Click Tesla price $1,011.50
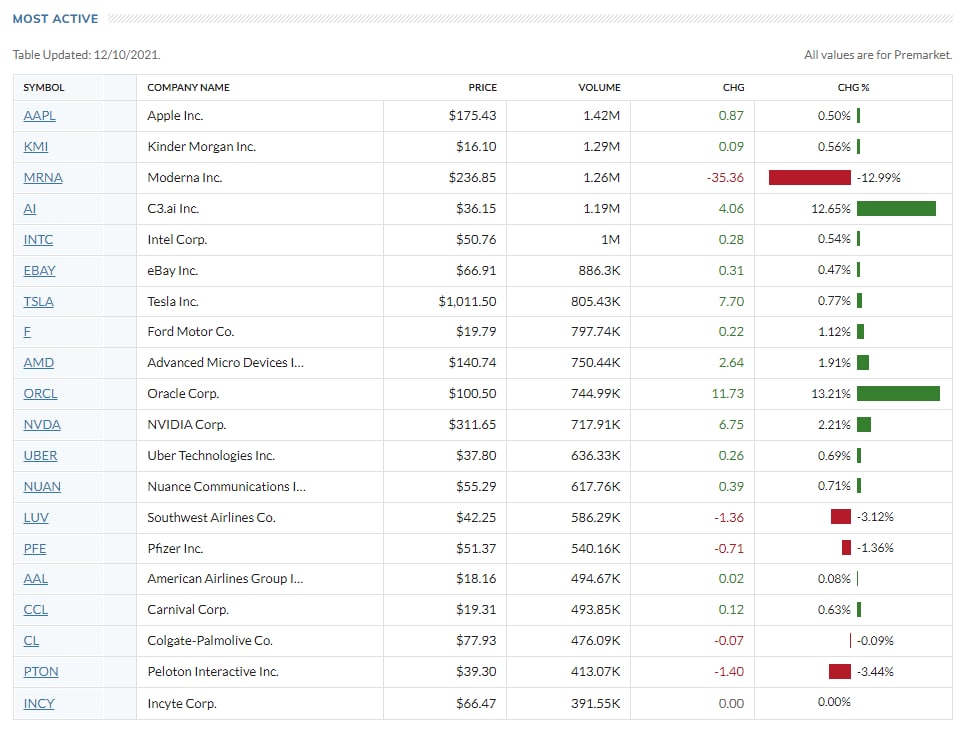This screenshot has height=737, width=971. (468, 302)
